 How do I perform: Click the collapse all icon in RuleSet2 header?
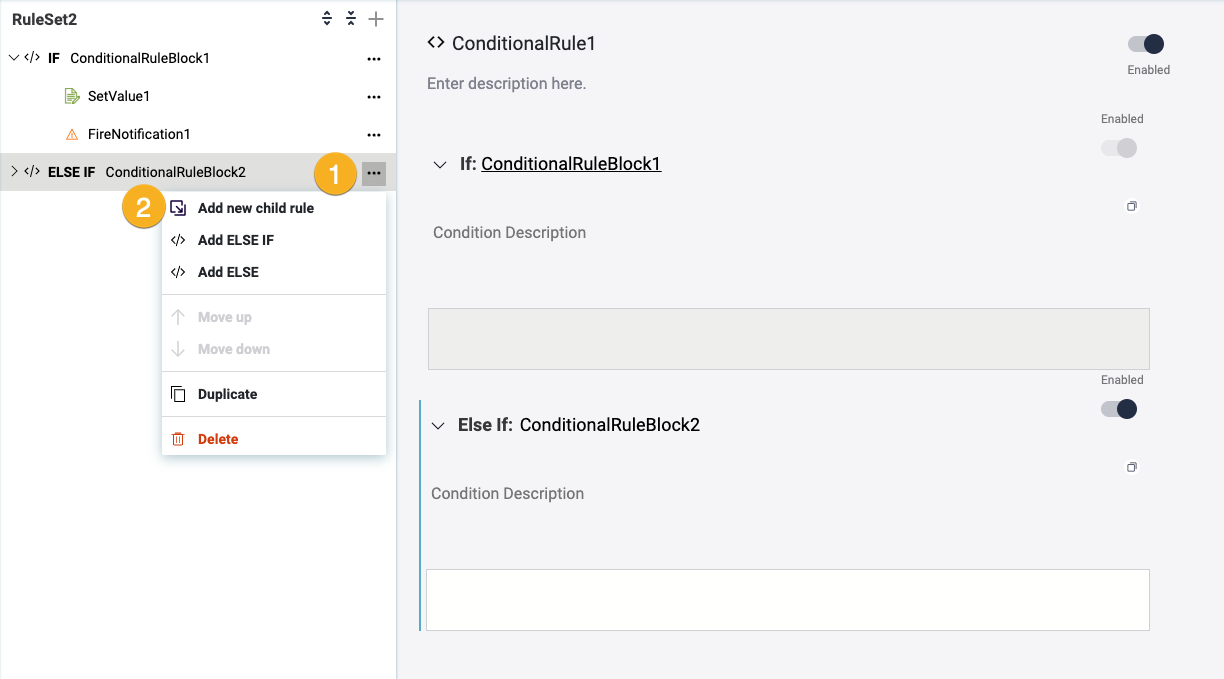tap(351, 19)
